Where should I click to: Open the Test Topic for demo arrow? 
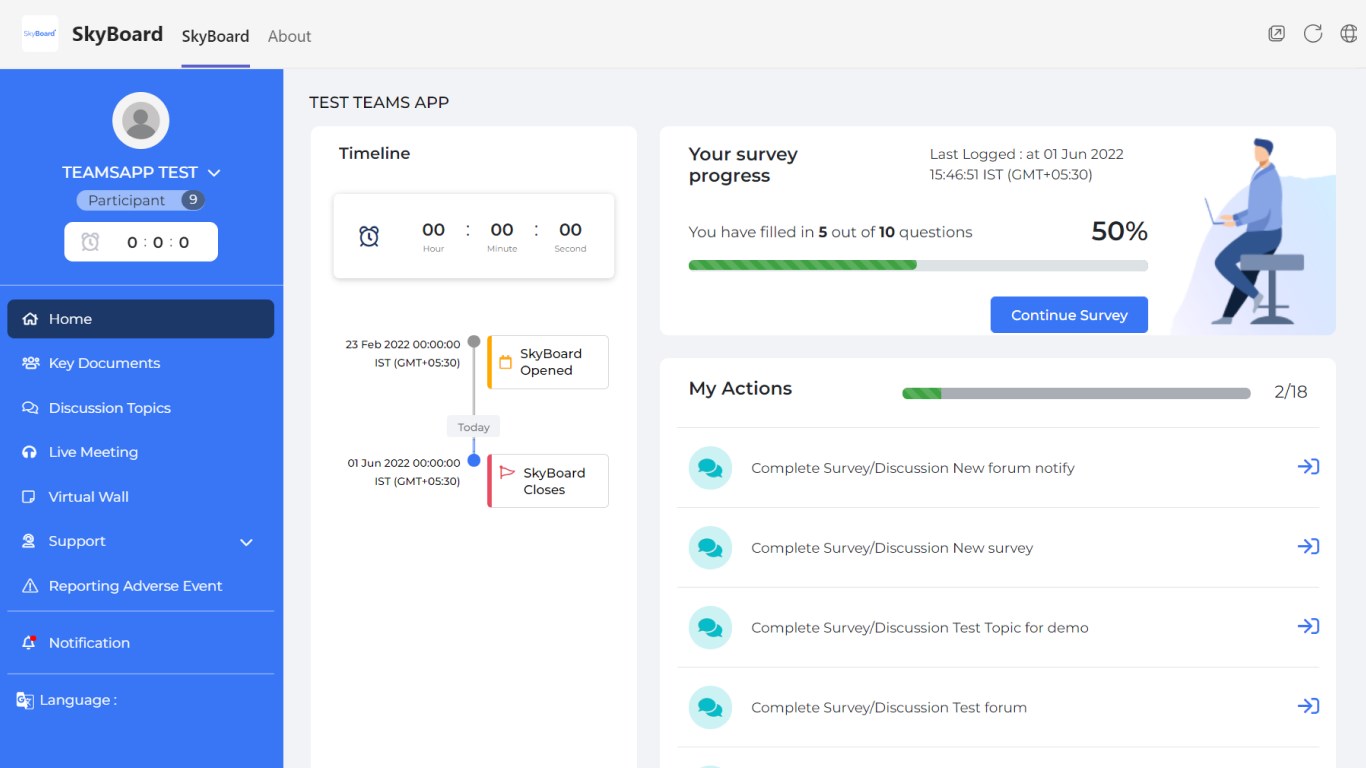1308,626
